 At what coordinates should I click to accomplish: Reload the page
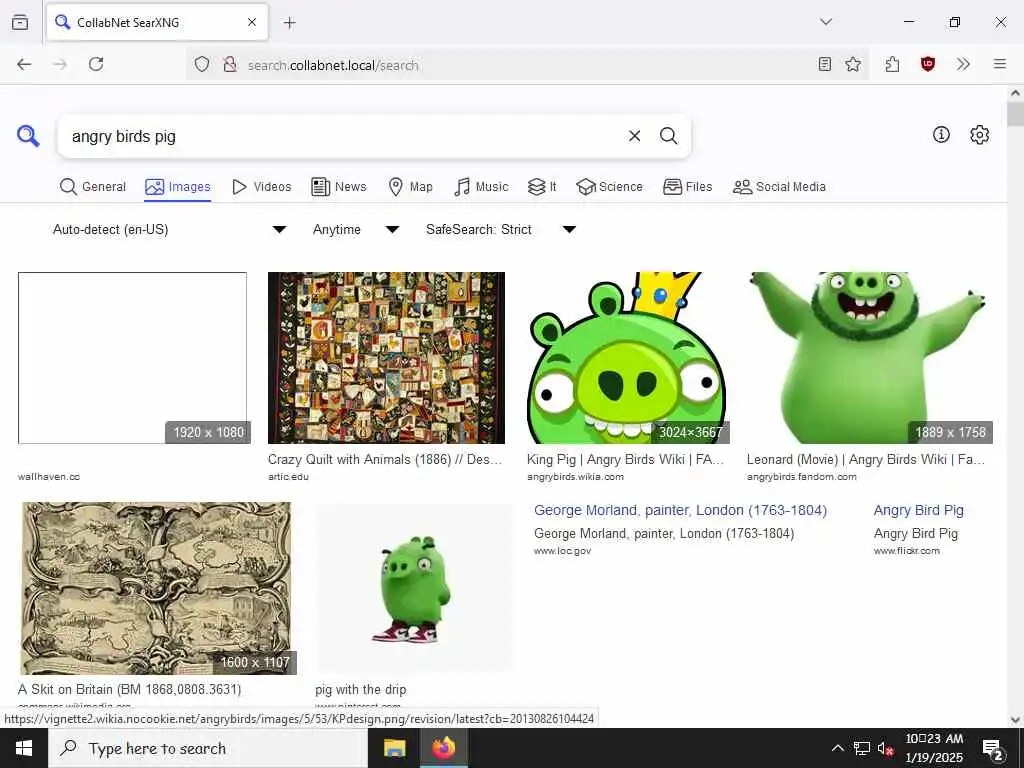pyautogui.click(x=96, y=64)
